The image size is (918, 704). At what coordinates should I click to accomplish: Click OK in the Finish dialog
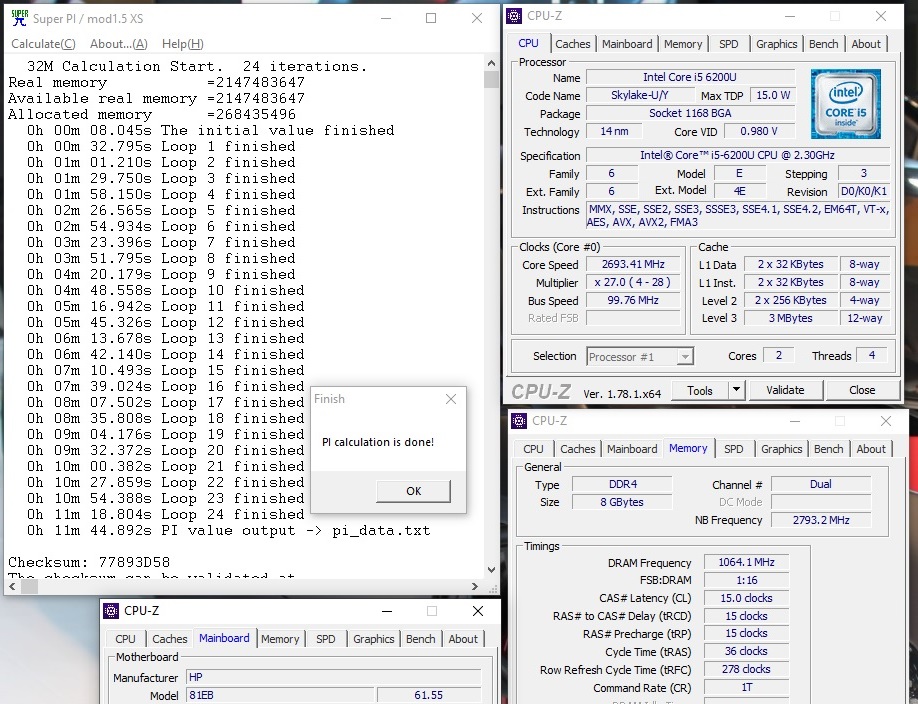pyautogui.click(x=413, y=491)
